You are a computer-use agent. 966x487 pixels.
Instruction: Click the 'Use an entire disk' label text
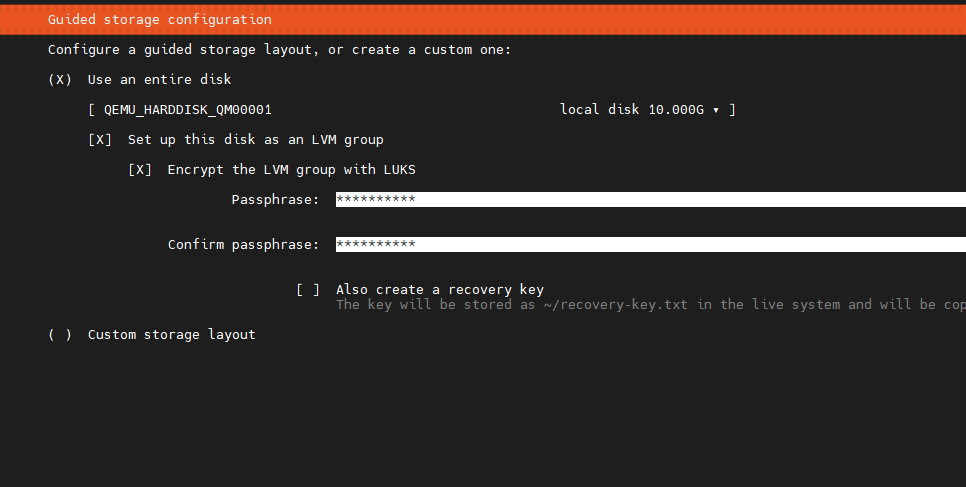159,79
